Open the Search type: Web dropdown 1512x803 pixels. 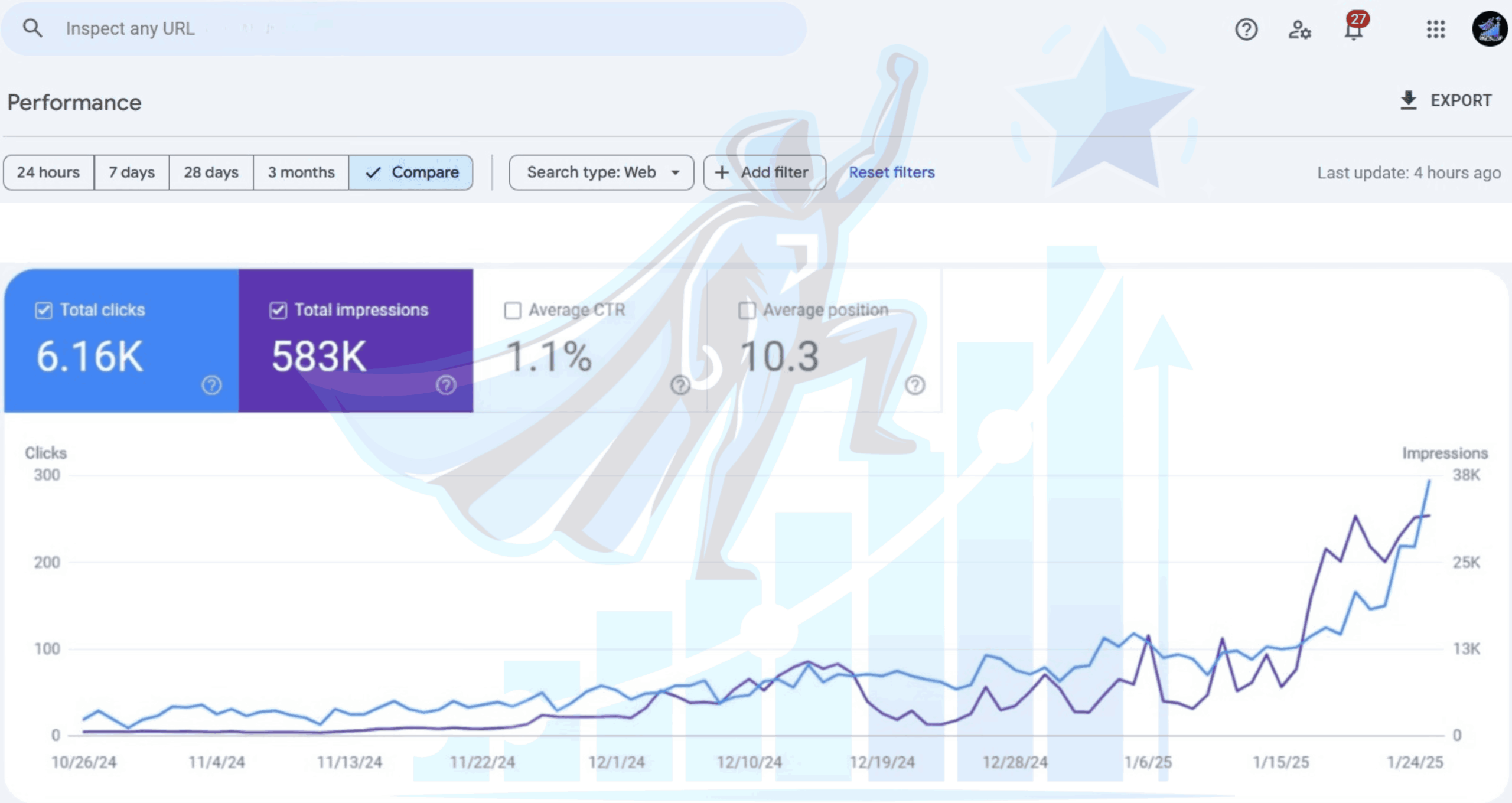pyautogui.click(x=601, y=172)
